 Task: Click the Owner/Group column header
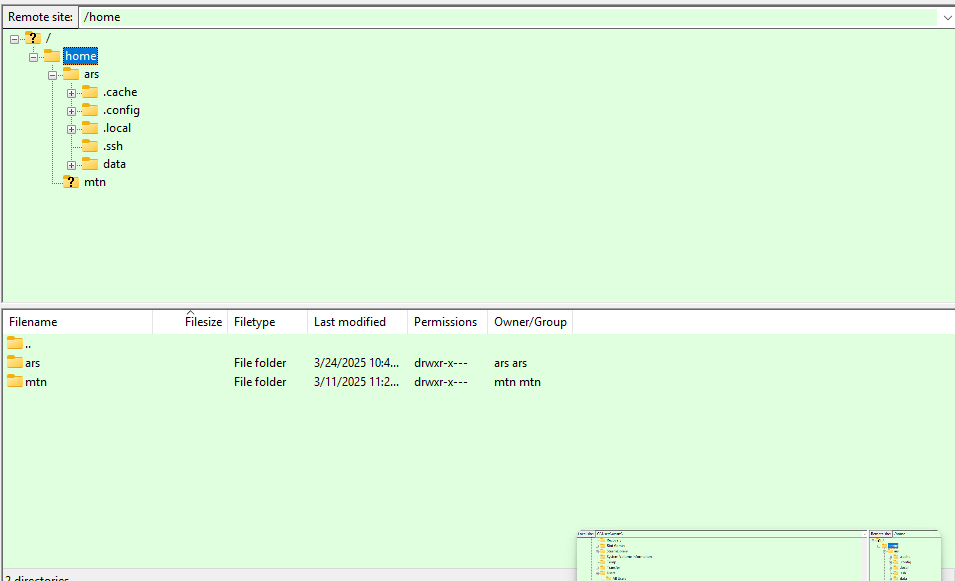coord(530,322)
